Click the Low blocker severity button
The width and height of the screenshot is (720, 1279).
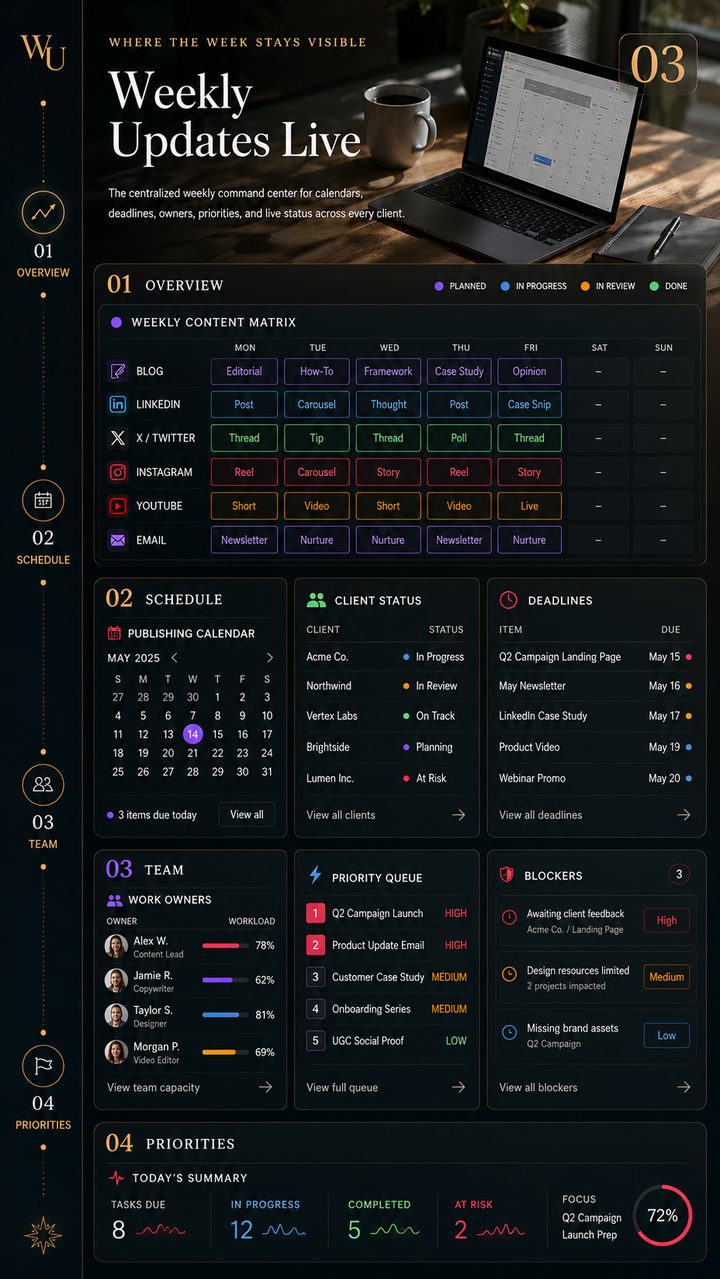(x=667, y=1035)
